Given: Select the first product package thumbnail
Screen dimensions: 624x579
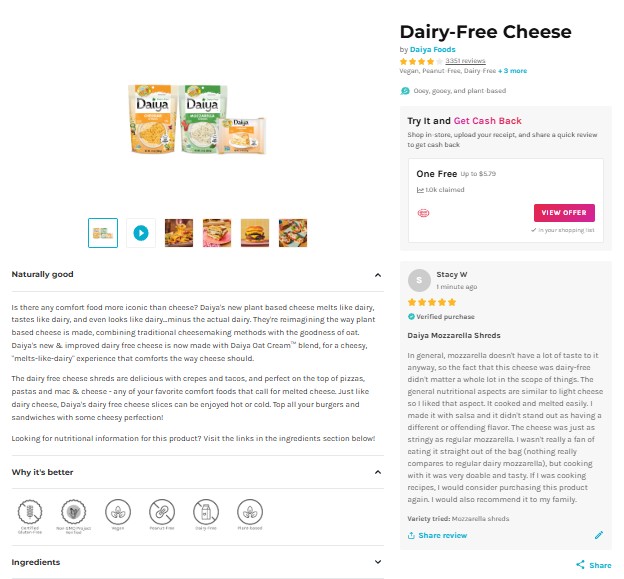Looking at the screenshot, I should [x=103, y=233].
